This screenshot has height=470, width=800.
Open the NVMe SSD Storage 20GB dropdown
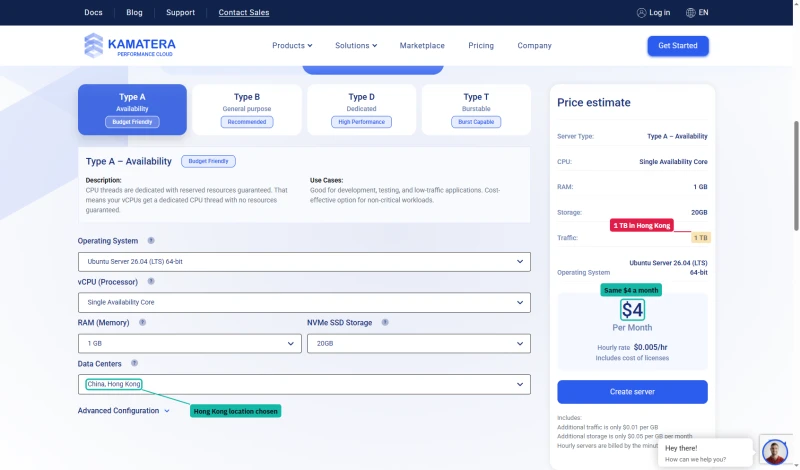tap(418, 343)
